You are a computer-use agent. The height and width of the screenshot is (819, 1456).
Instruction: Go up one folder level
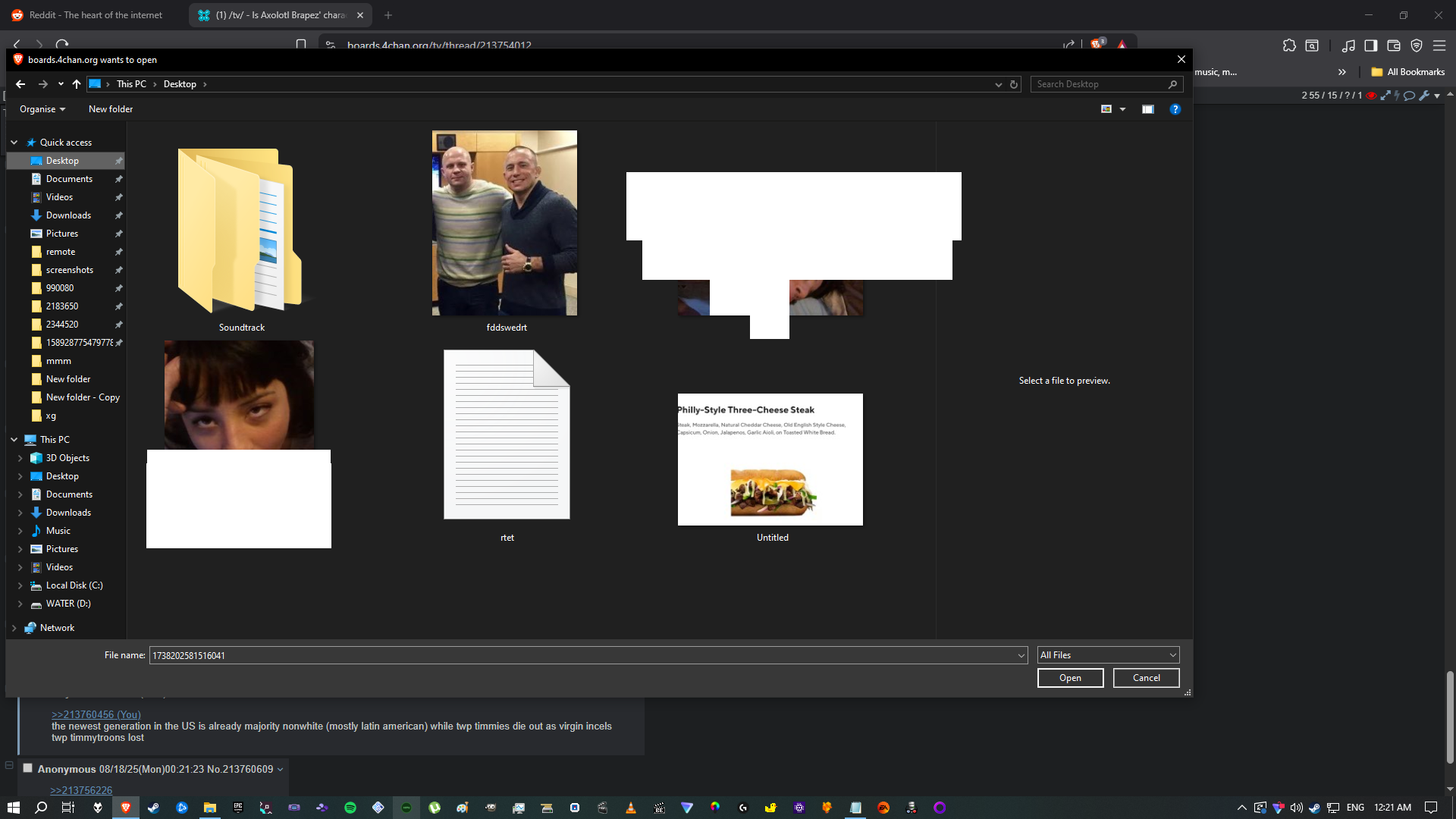76,84
